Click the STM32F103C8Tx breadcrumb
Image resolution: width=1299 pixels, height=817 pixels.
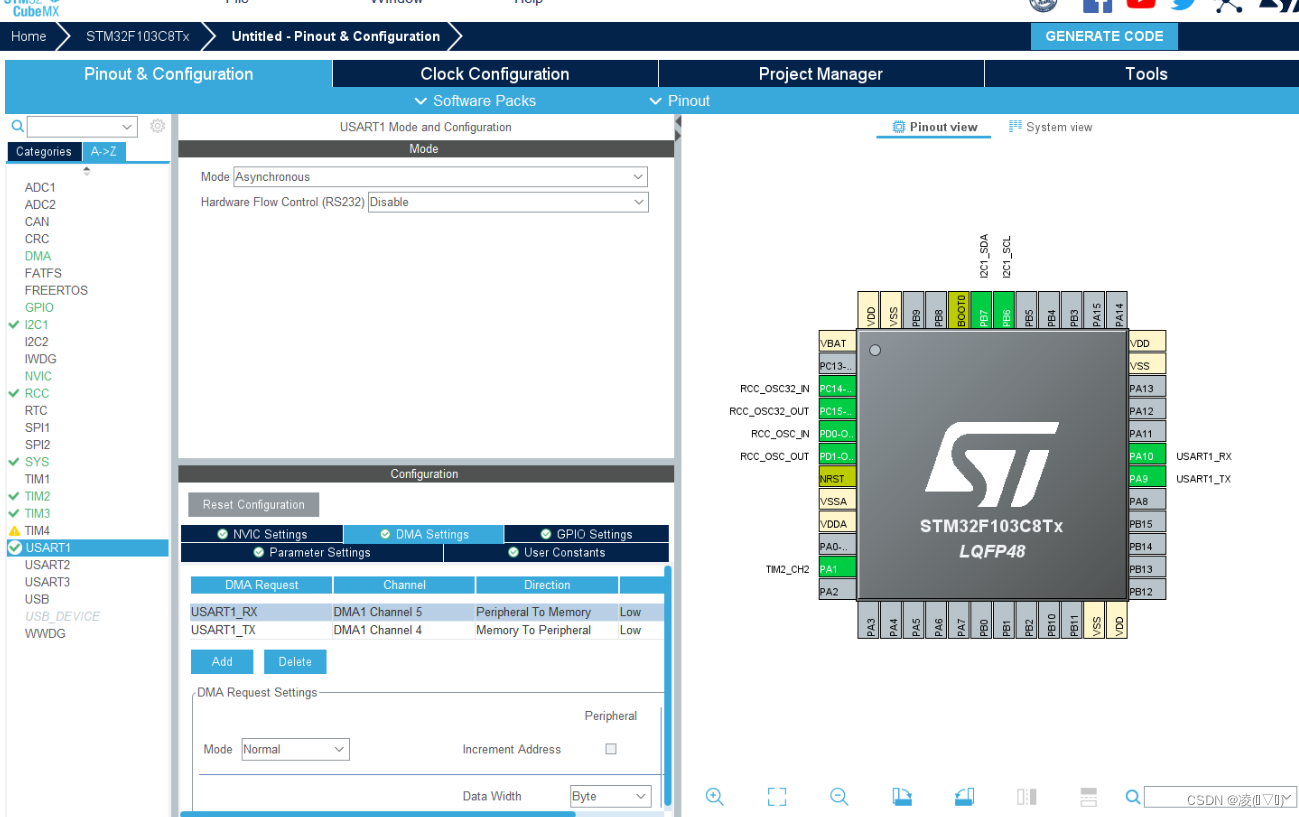click(x=137, y=36)
